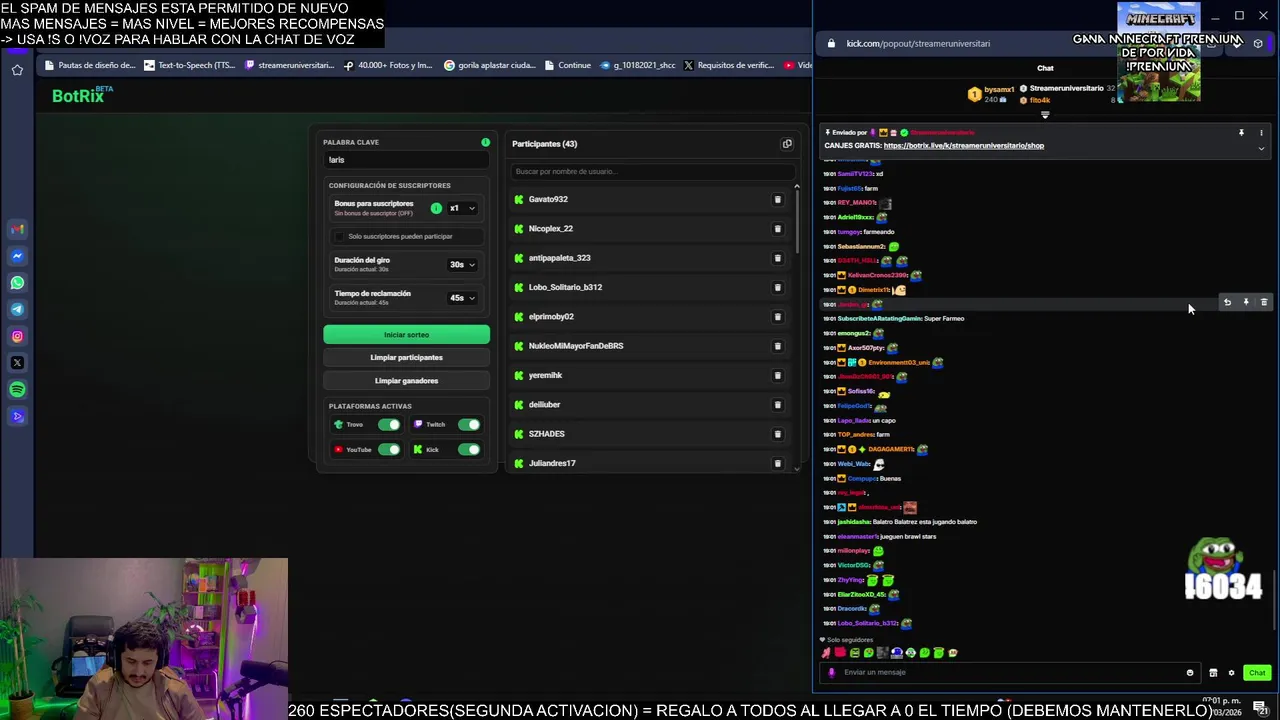Delete participant Nicoplex_22

pos(777,229)
